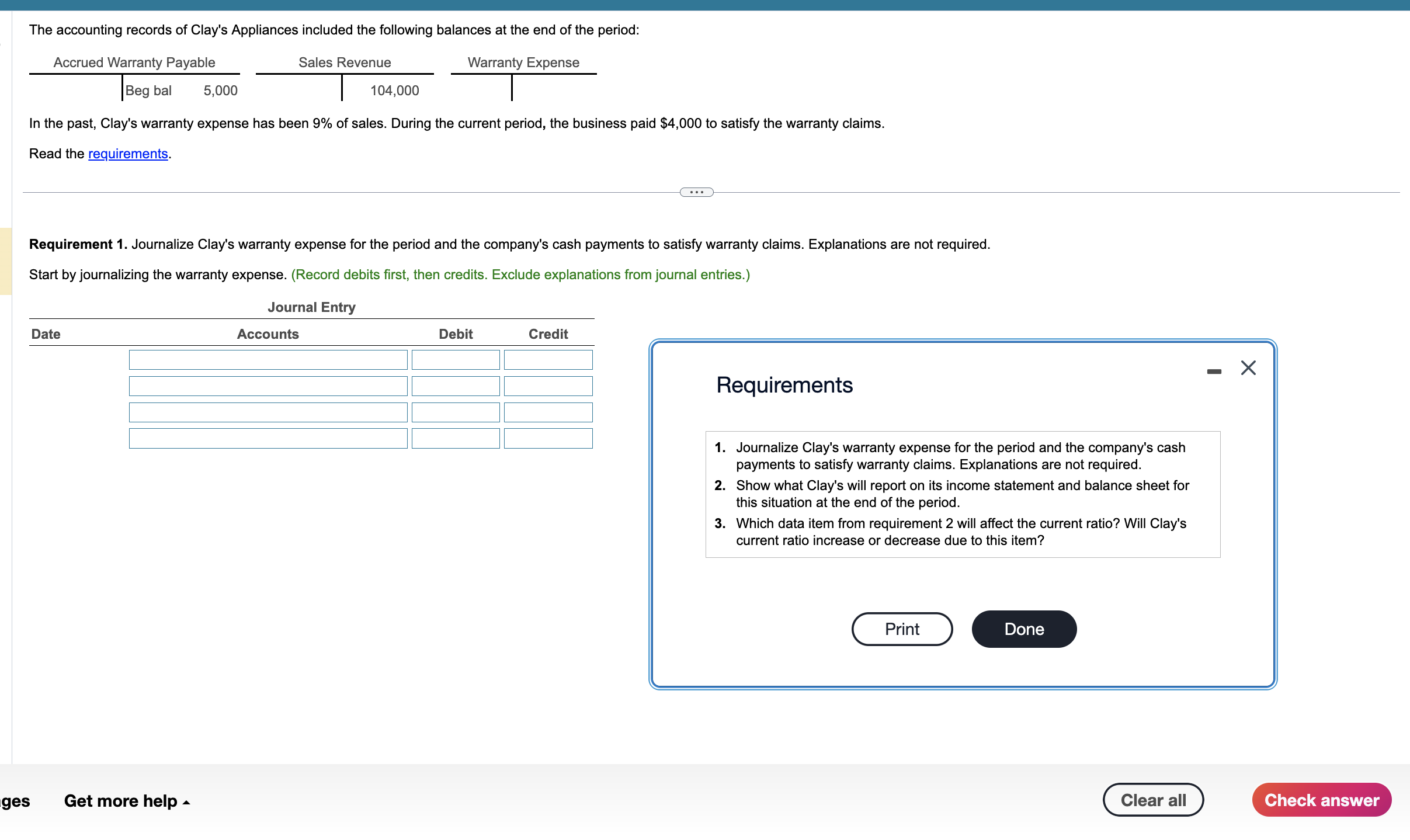This screenshot has height=840, width=1410.
Task: Open the requirements hyperlink
Action: [128, 153]
